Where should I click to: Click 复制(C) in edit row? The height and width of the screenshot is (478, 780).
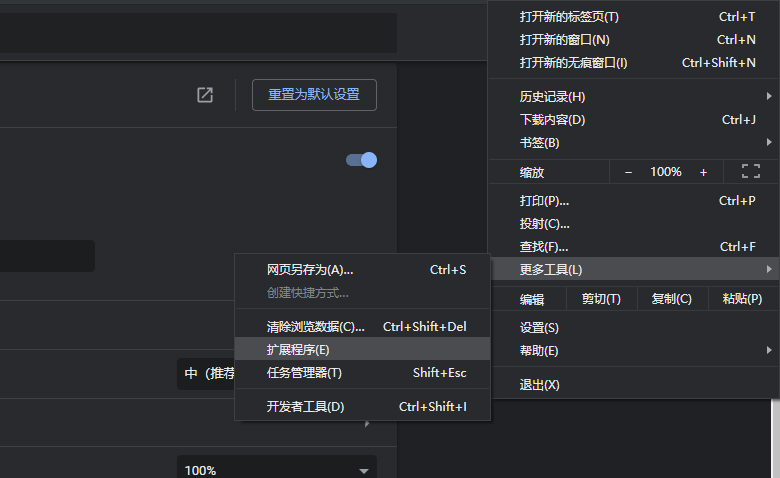[x=672, y=299]
